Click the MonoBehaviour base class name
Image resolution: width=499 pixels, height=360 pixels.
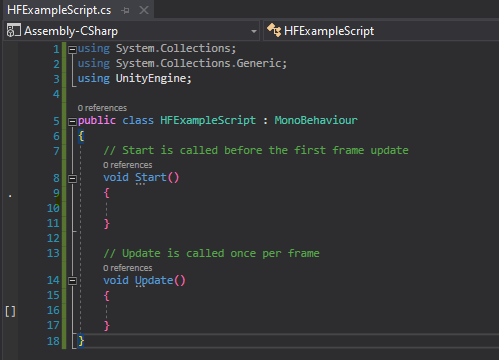pos(316,120)
